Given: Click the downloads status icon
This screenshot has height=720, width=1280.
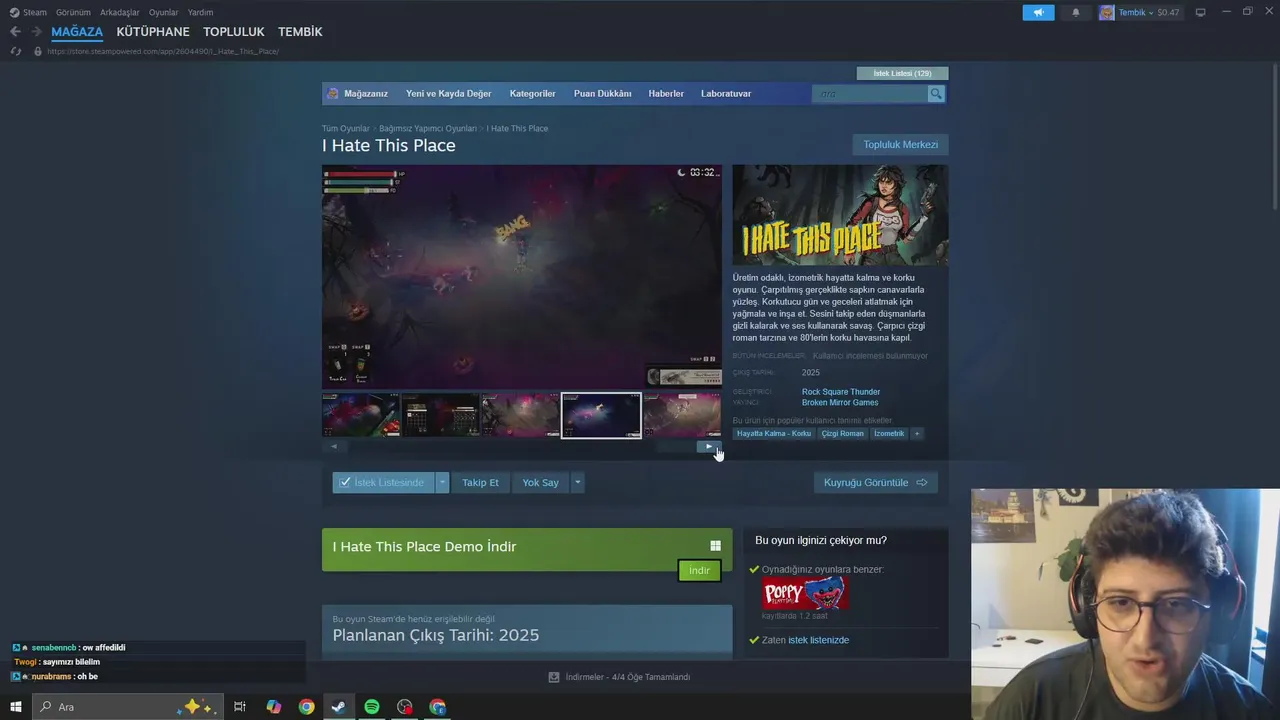Looking at the screenshot, I should point(554,677).
